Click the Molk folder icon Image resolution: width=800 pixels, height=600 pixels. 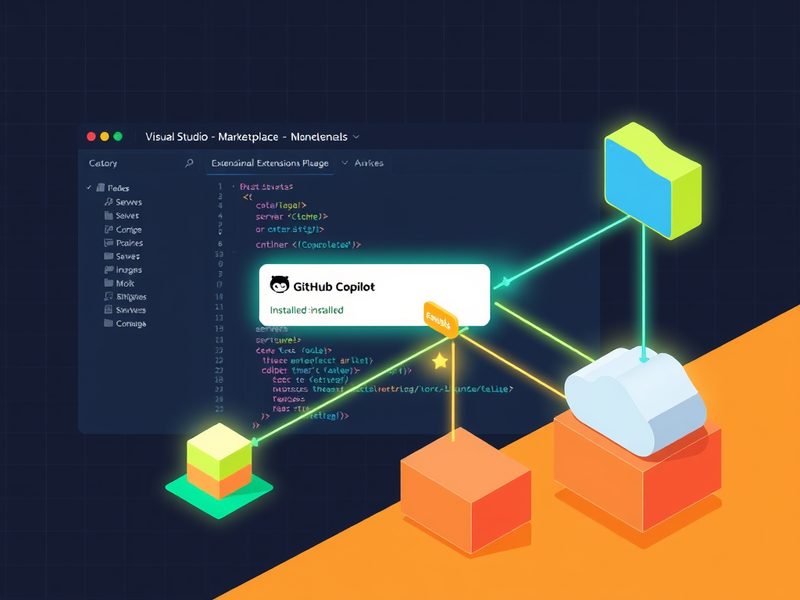pyautogui.click(x=109, y=283)
